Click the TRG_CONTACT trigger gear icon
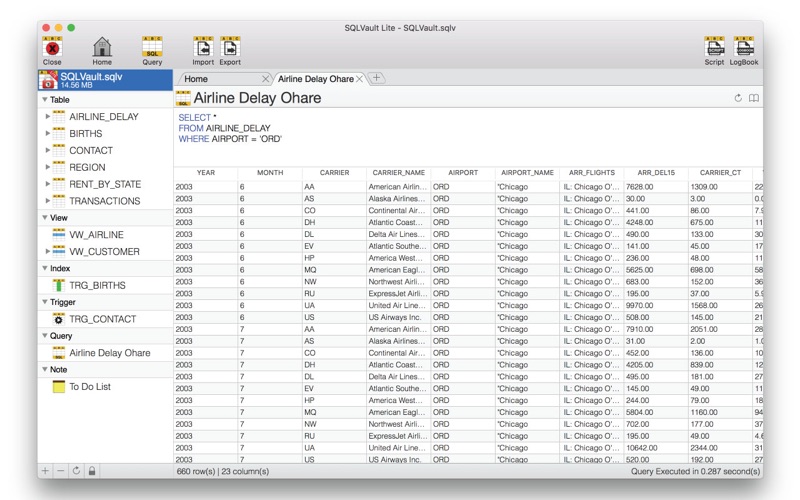This screenshot has height=500, width=800. (x=59, y=319)
